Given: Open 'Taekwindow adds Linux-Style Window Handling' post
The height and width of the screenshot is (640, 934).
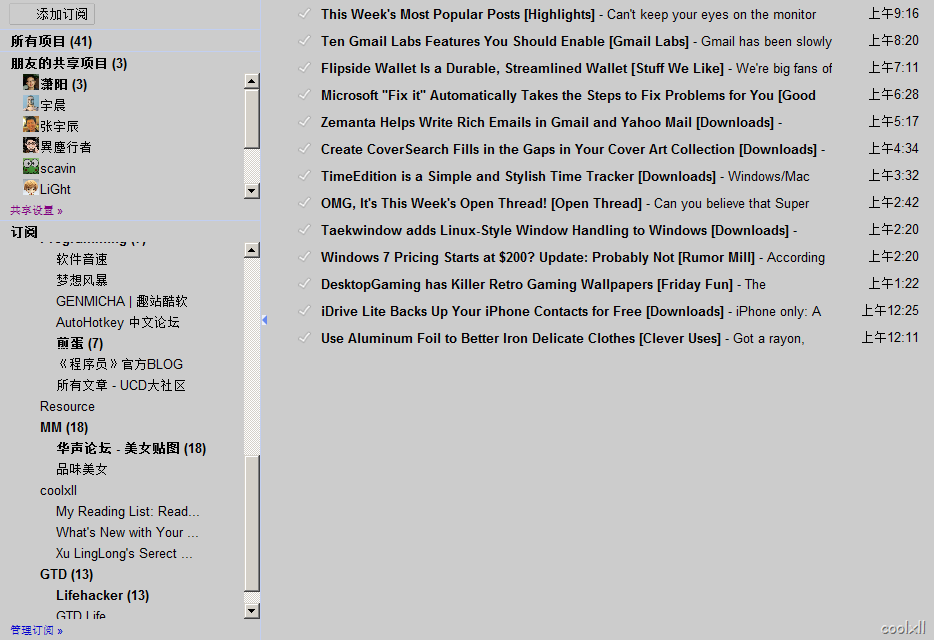Looking at the screenshot, I should pyautogui.click(x=555, y=230).
